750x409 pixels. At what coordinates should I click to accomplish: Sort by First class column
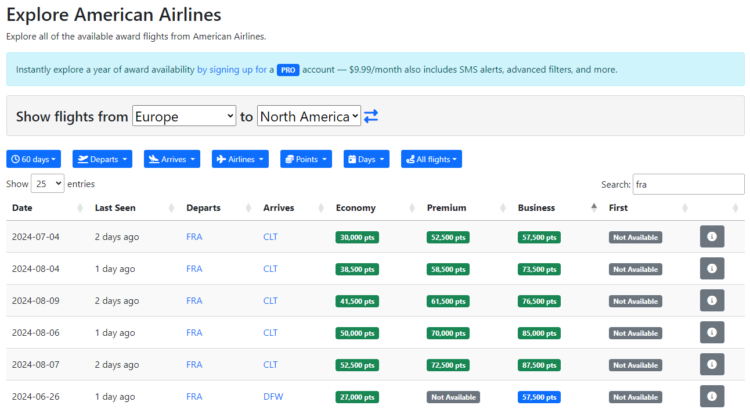(x=648, y=208)
